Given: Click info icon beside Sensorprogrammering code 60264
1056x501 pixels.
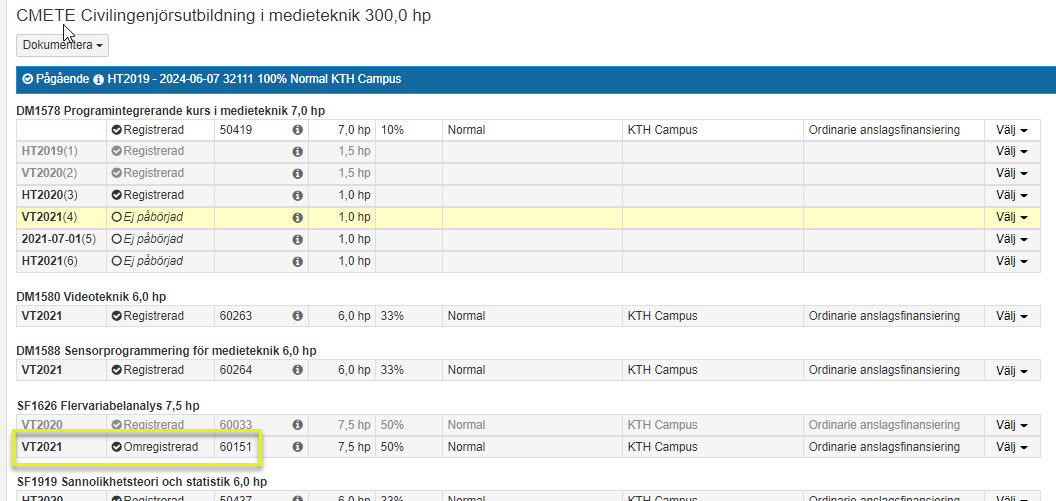Looking at the screenshot, I should click(297, 370).
